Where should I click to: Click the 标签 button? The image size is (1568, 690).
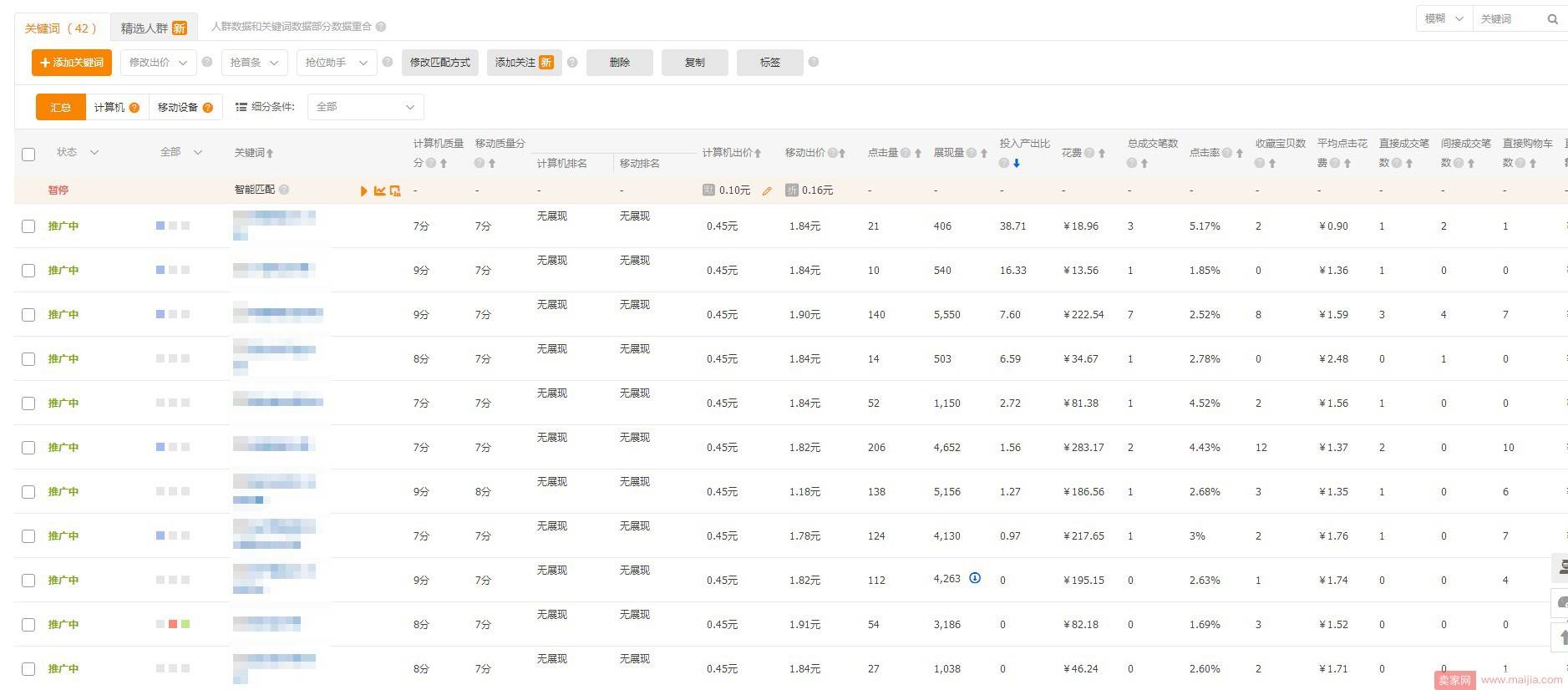(770, 63)
